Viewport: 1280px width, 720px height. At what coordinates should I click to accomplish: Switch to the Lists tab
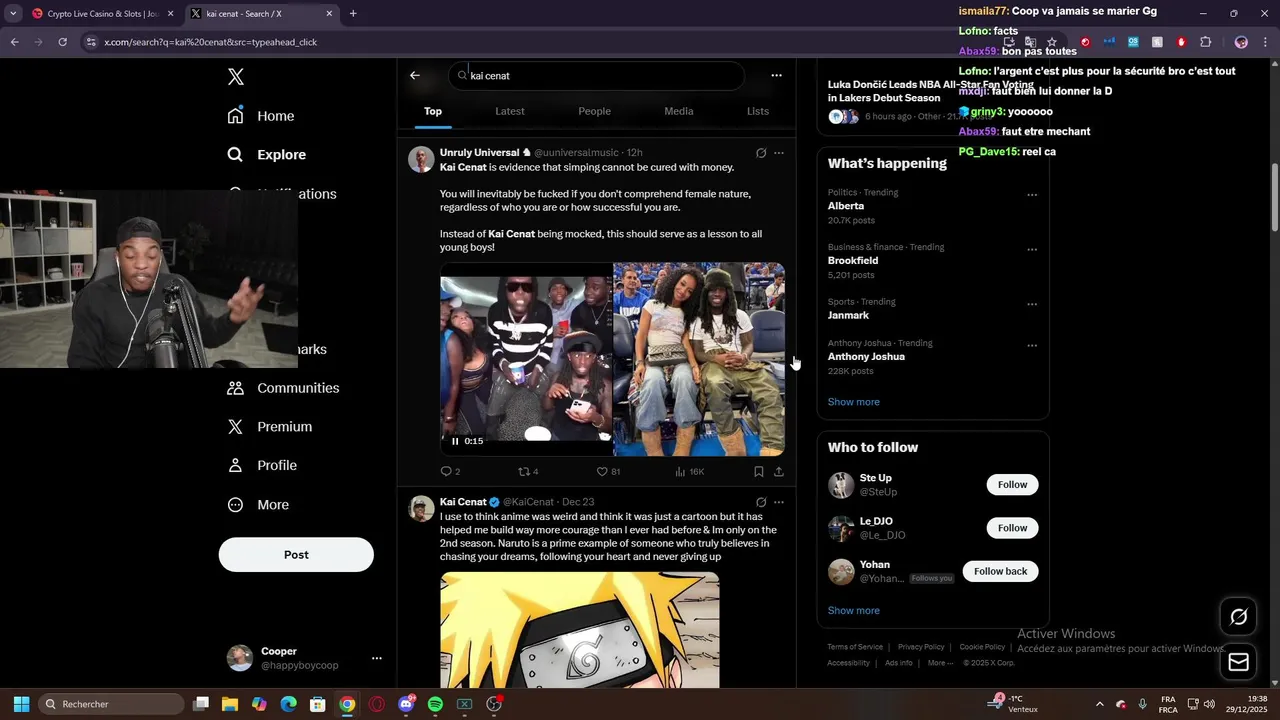(x=758, y=111)
